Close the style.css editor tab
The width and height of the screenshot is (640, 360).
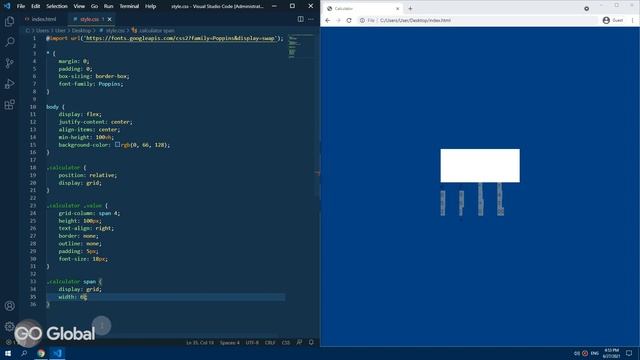click(109, 19)
